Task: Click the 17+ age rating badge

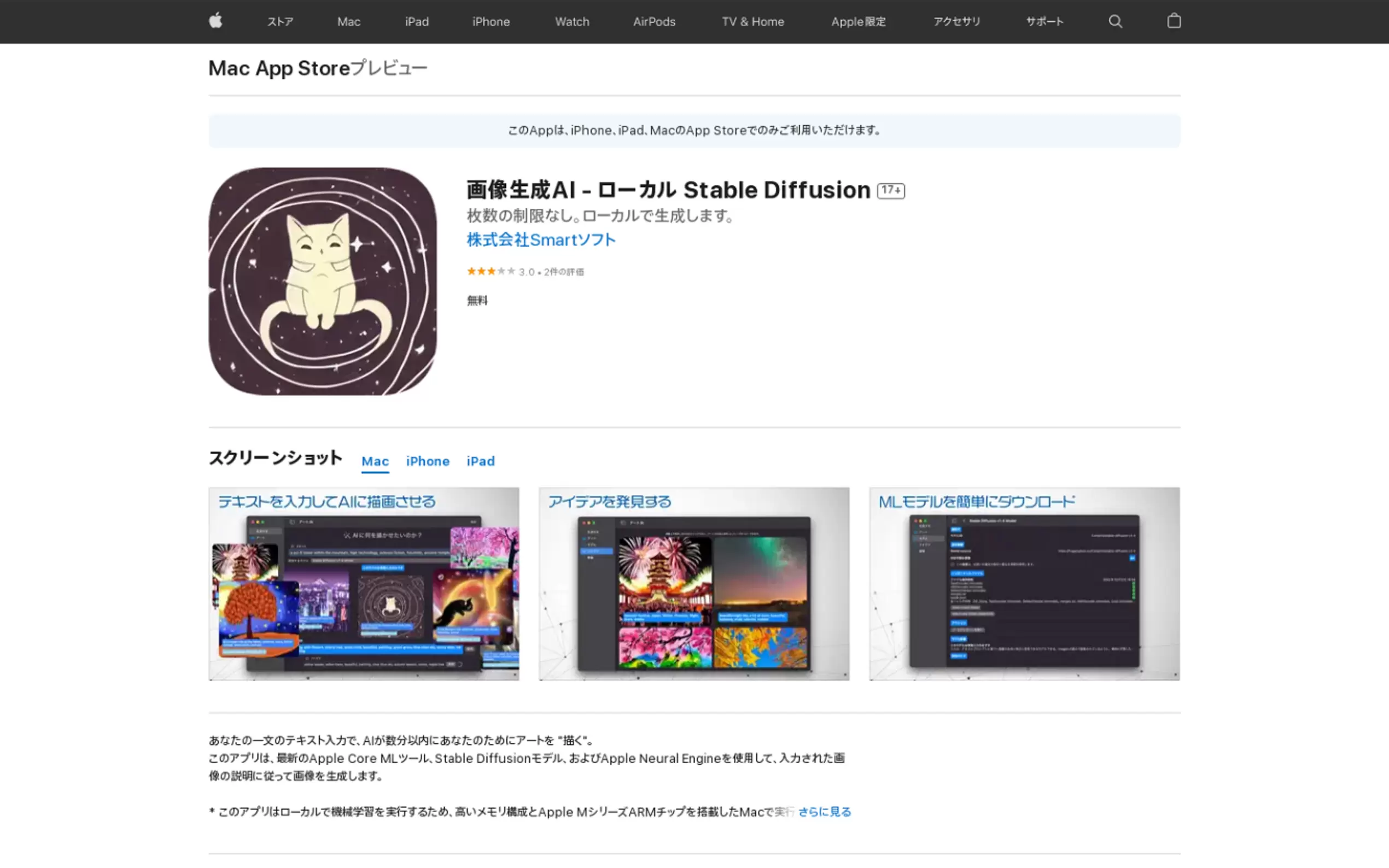Action: (x=891, y=191)
